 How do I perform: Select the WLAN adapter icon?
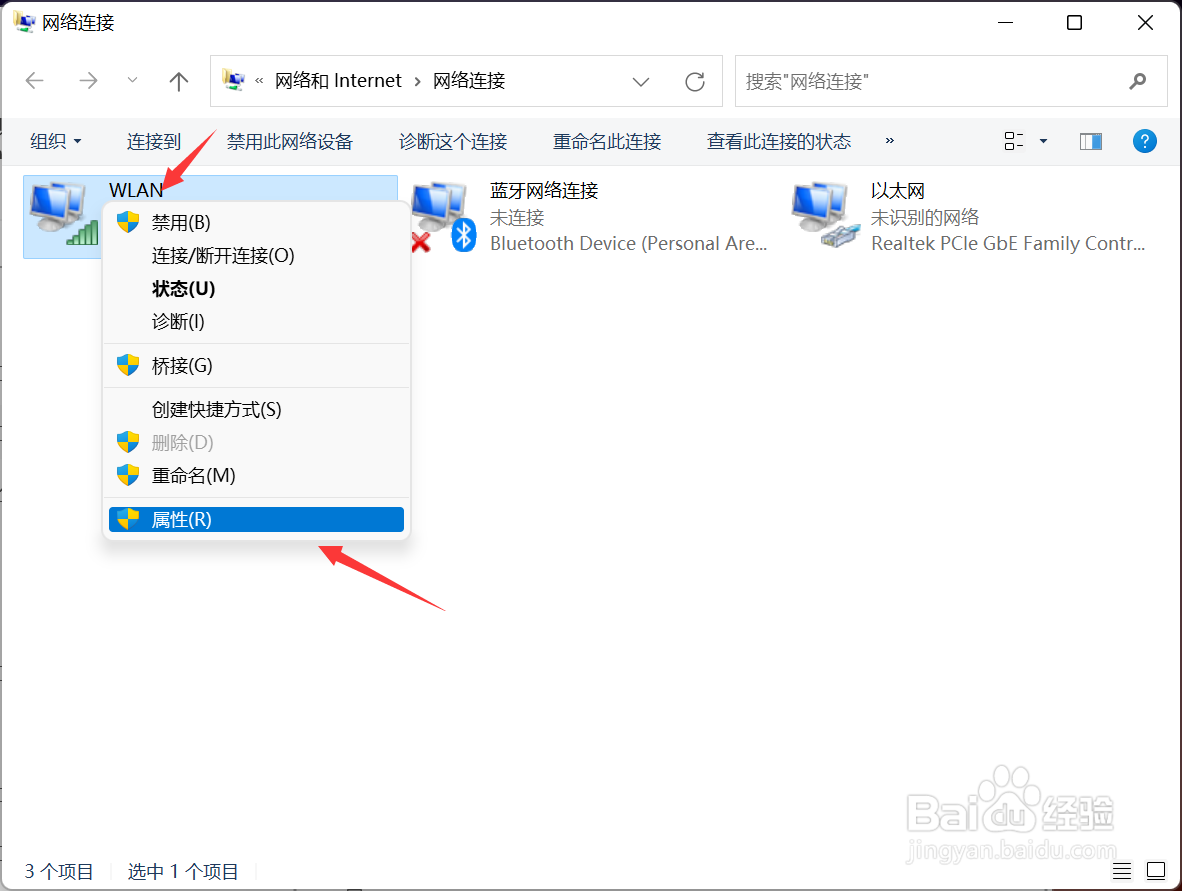click(64, 214)
